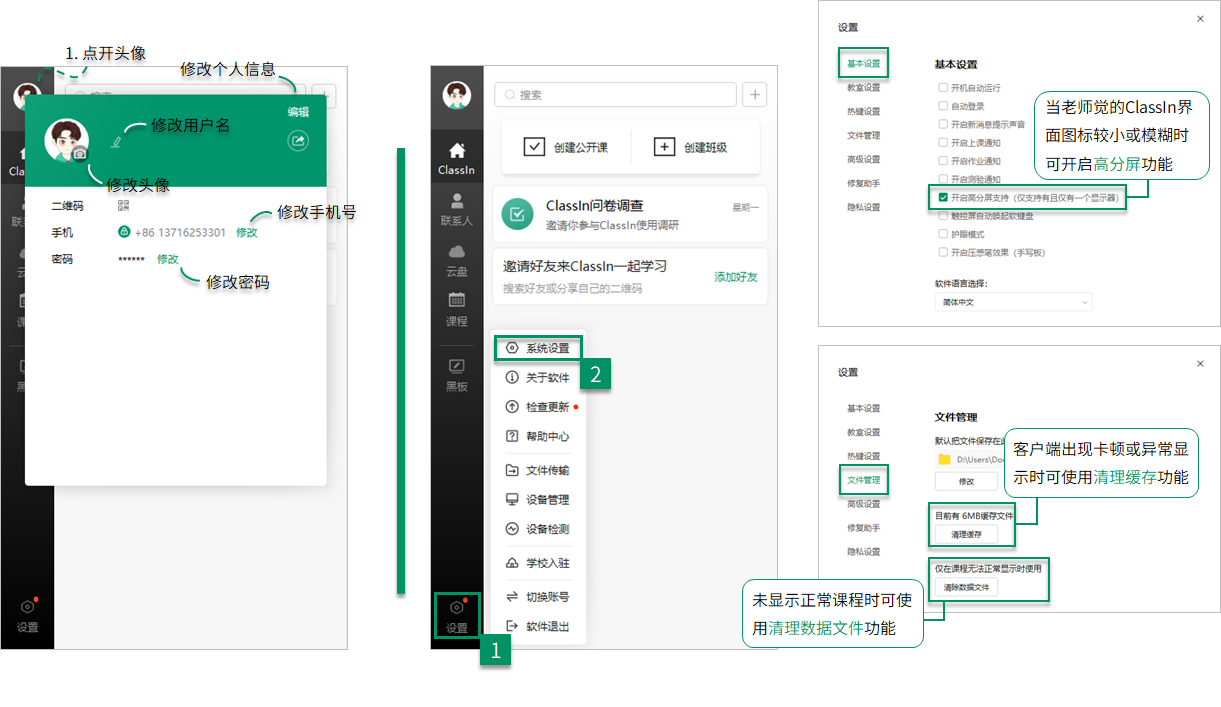Select 学校入驻 from the popup menu
The width and height of the screenshot is (1221, 707).
[x=538, y=563]
